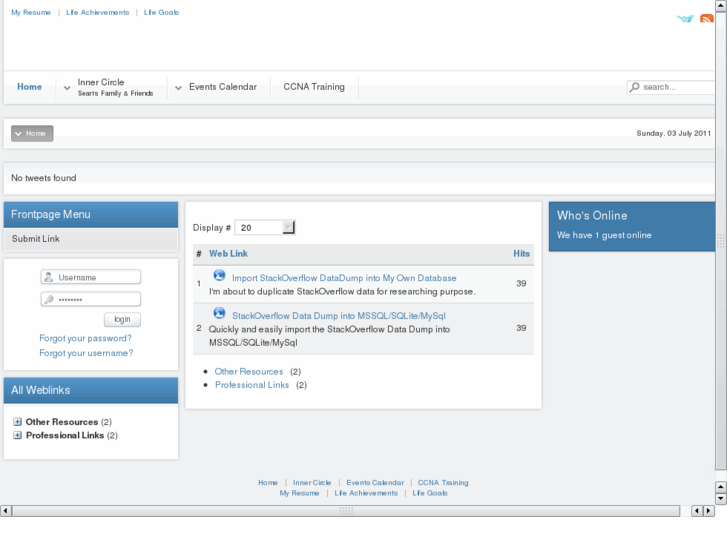The width and height of the screenshot is (727, 545).
Task: Click scroll-right arrow at end of horizontal scrollbar
Action: (x=708, y=511)
